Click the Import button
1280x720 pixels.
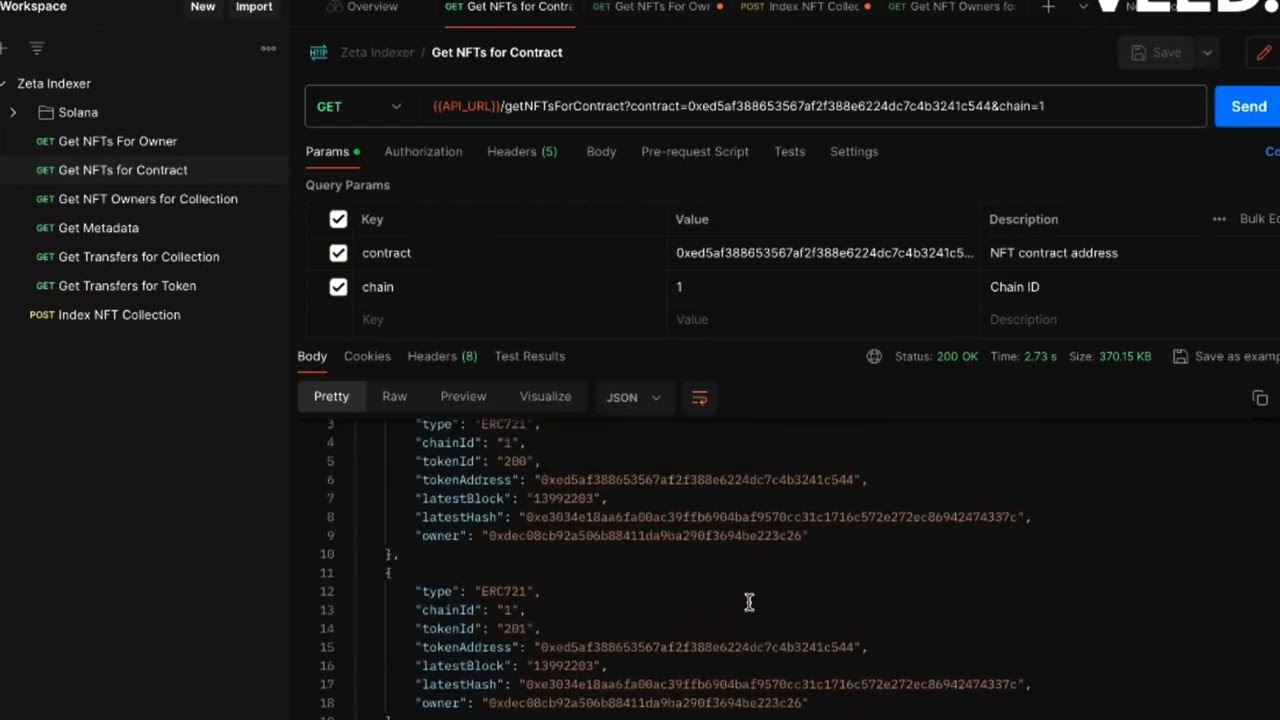(253, 7)
